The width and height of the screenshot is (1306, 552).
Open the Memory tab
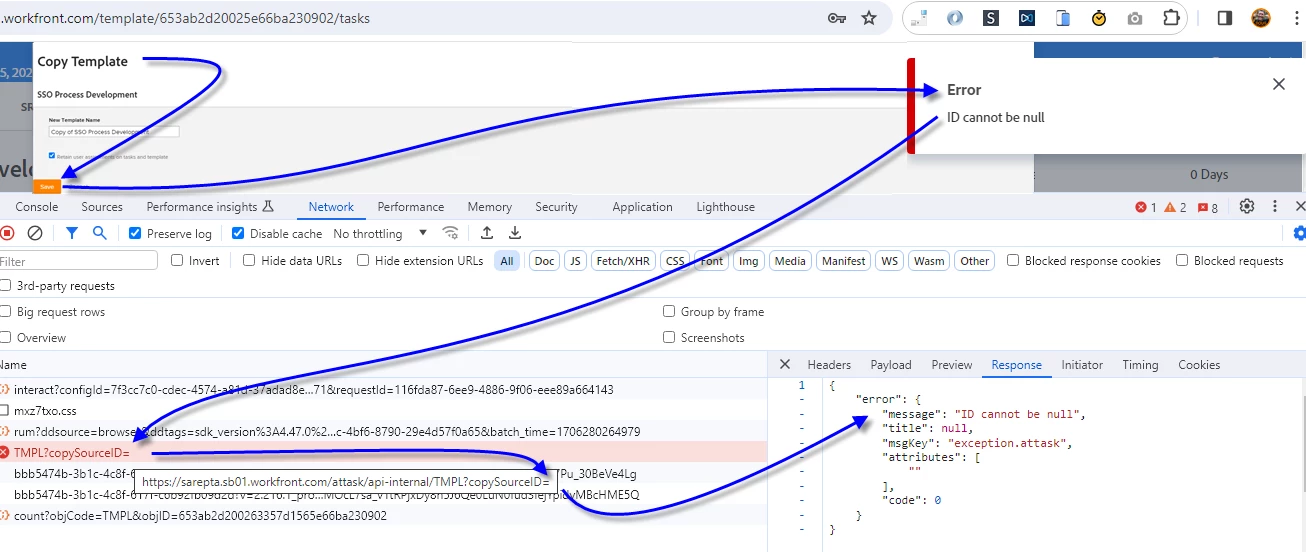click(x=489, y=207)
